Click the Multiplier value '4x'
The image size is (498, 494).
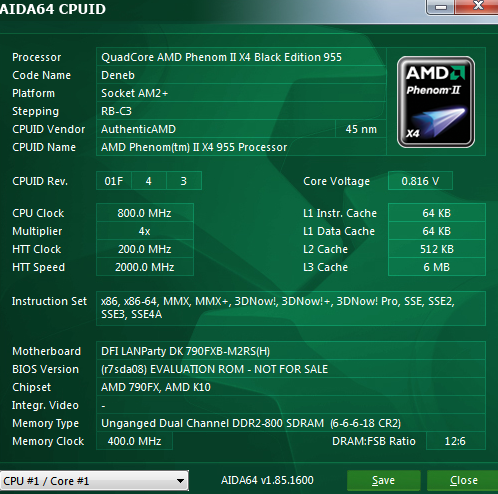coord(145,231)
